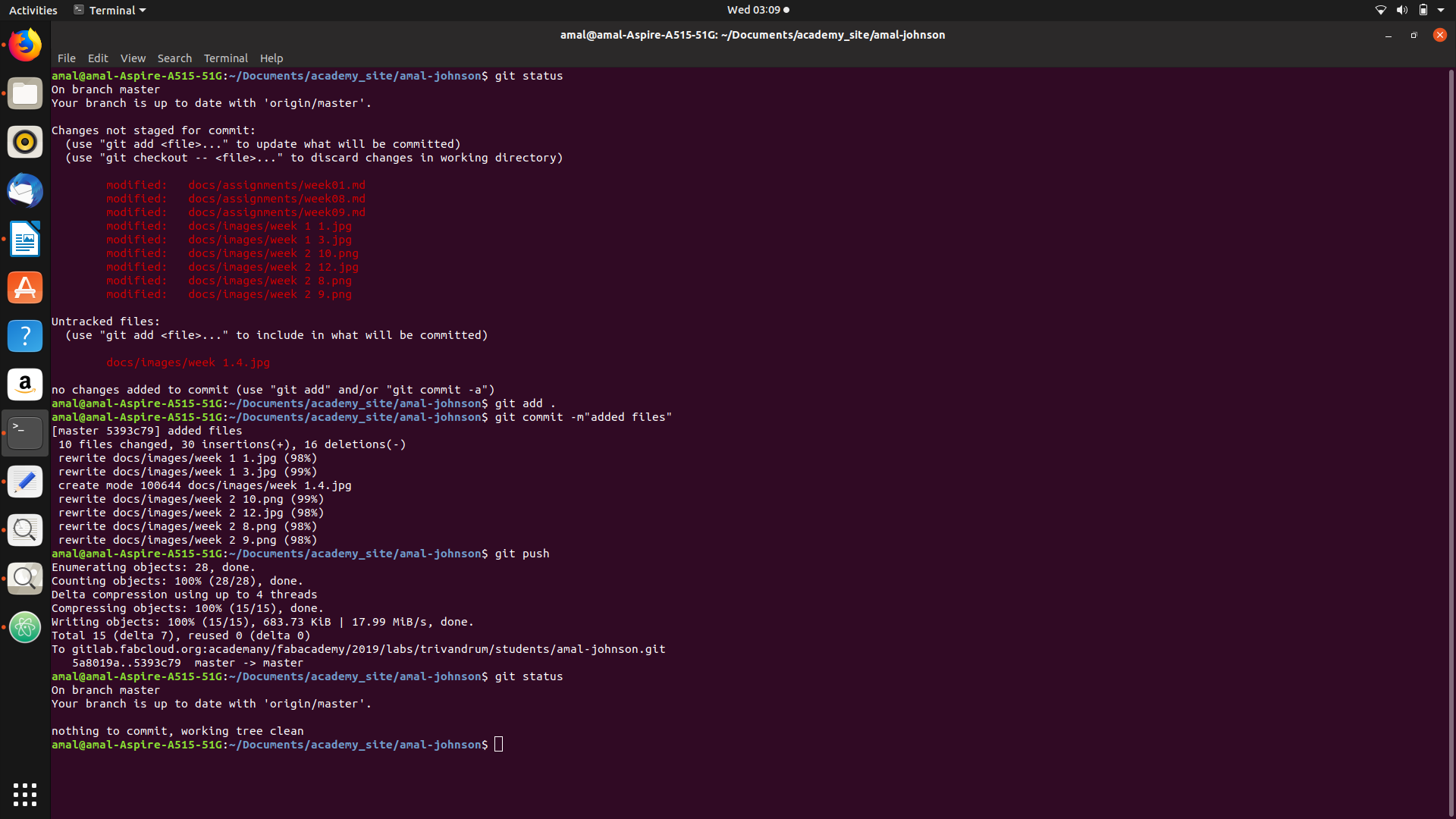
Task: Open the Help question mark icon
Action: pos(25,336)
